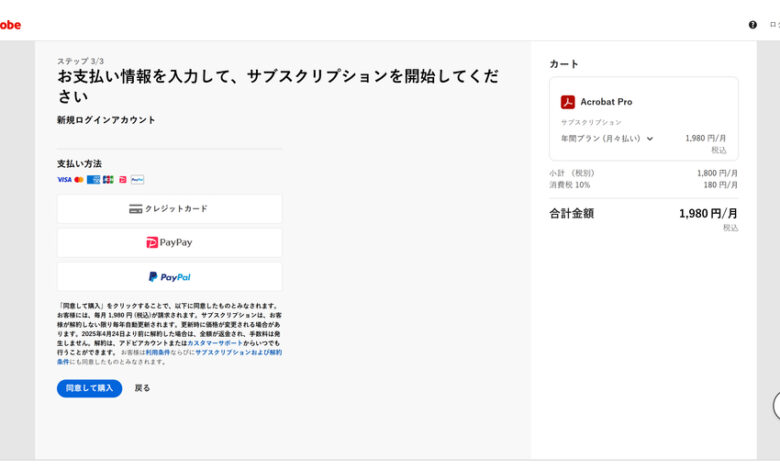Click the login link in top-right header
This screenshot has width=780, height=470.
(773, 25)
